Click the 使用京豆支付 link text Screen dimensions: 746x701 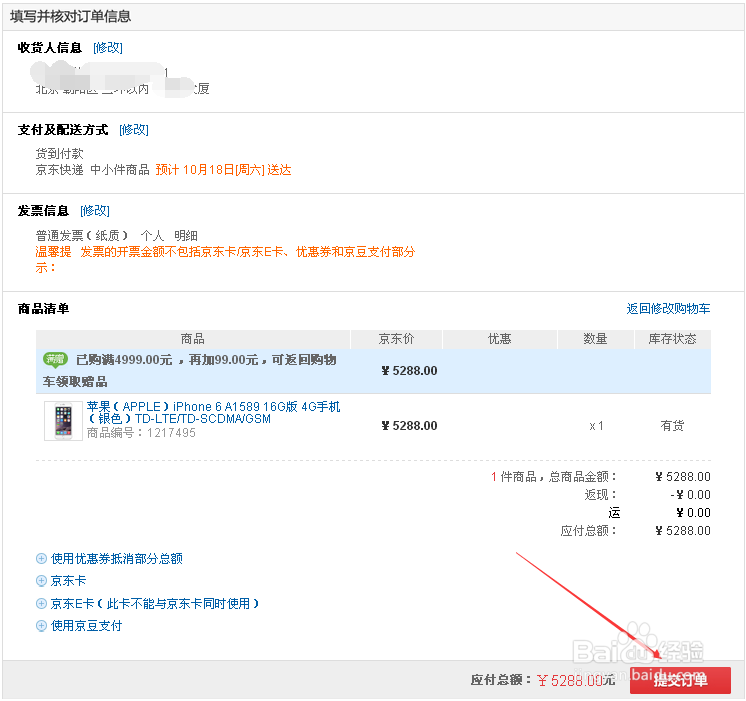[x=86, y=626]
